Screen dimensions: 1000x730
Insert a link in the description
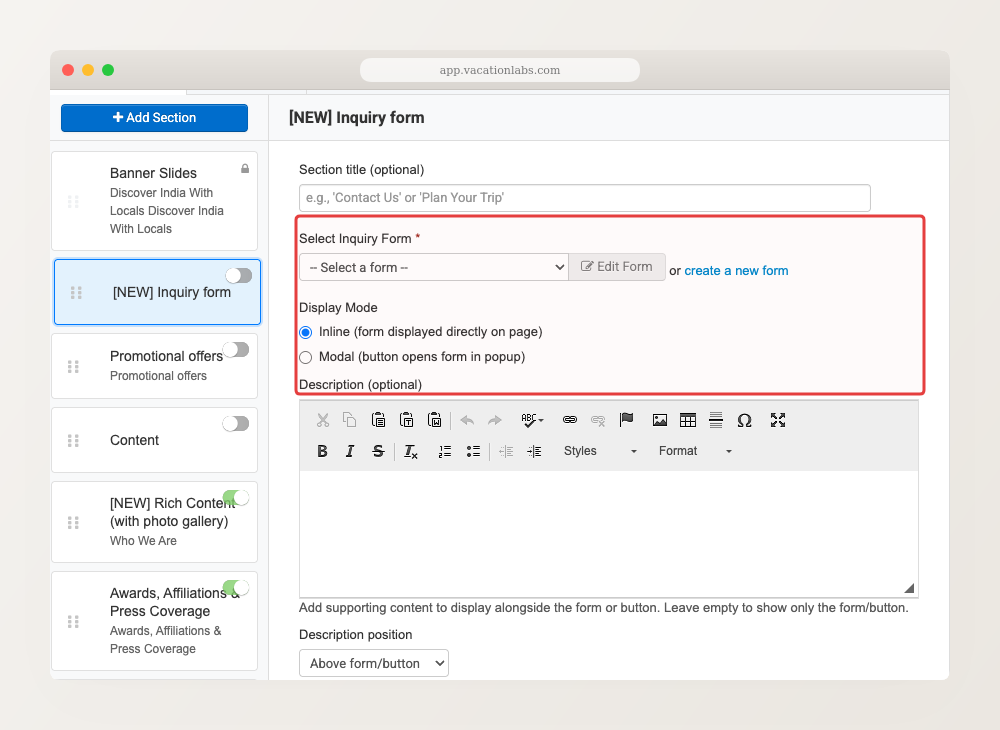[569, 420]
